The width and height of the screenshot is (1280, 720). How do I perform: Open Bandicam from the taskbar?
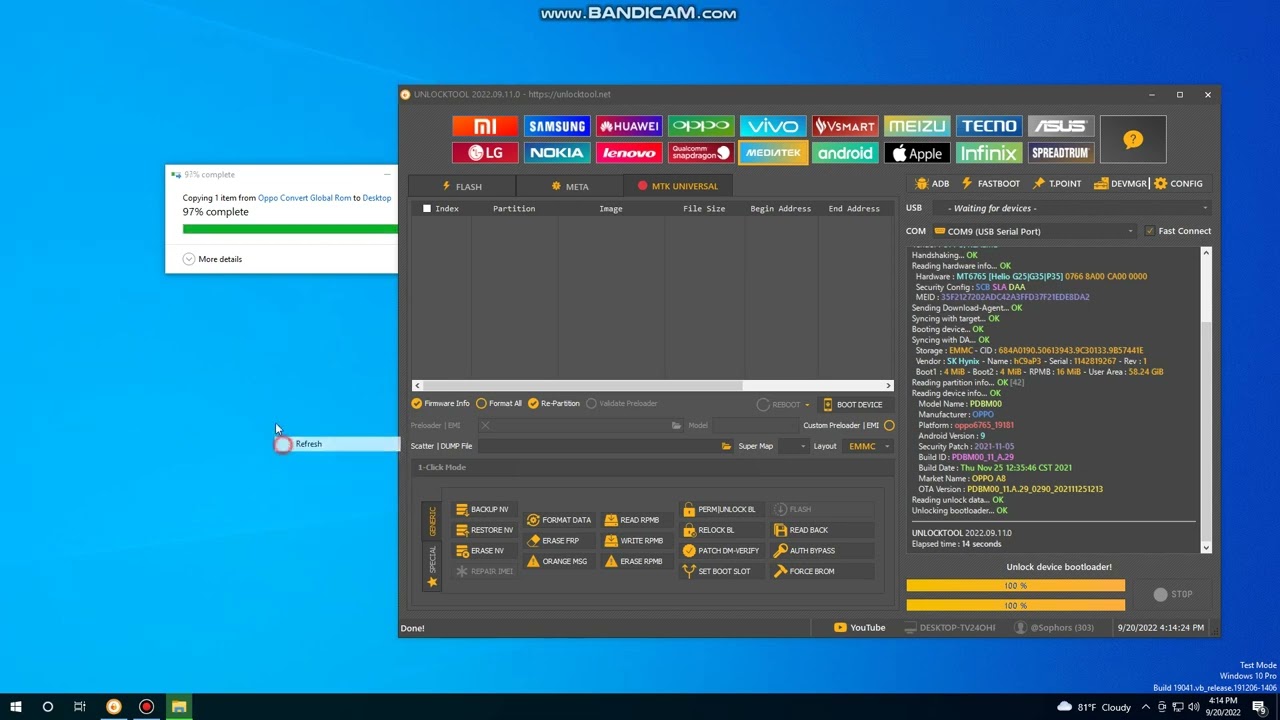[x=146, y=707]
